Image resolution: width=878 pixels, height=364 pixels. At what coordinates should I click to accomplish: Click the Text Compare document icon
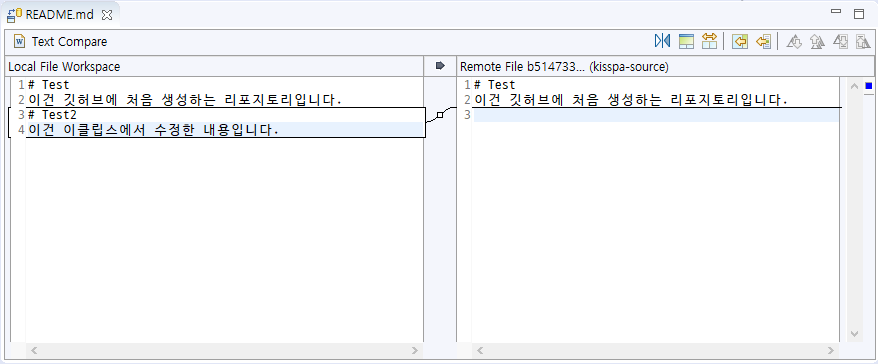click(x=20, y=41)
